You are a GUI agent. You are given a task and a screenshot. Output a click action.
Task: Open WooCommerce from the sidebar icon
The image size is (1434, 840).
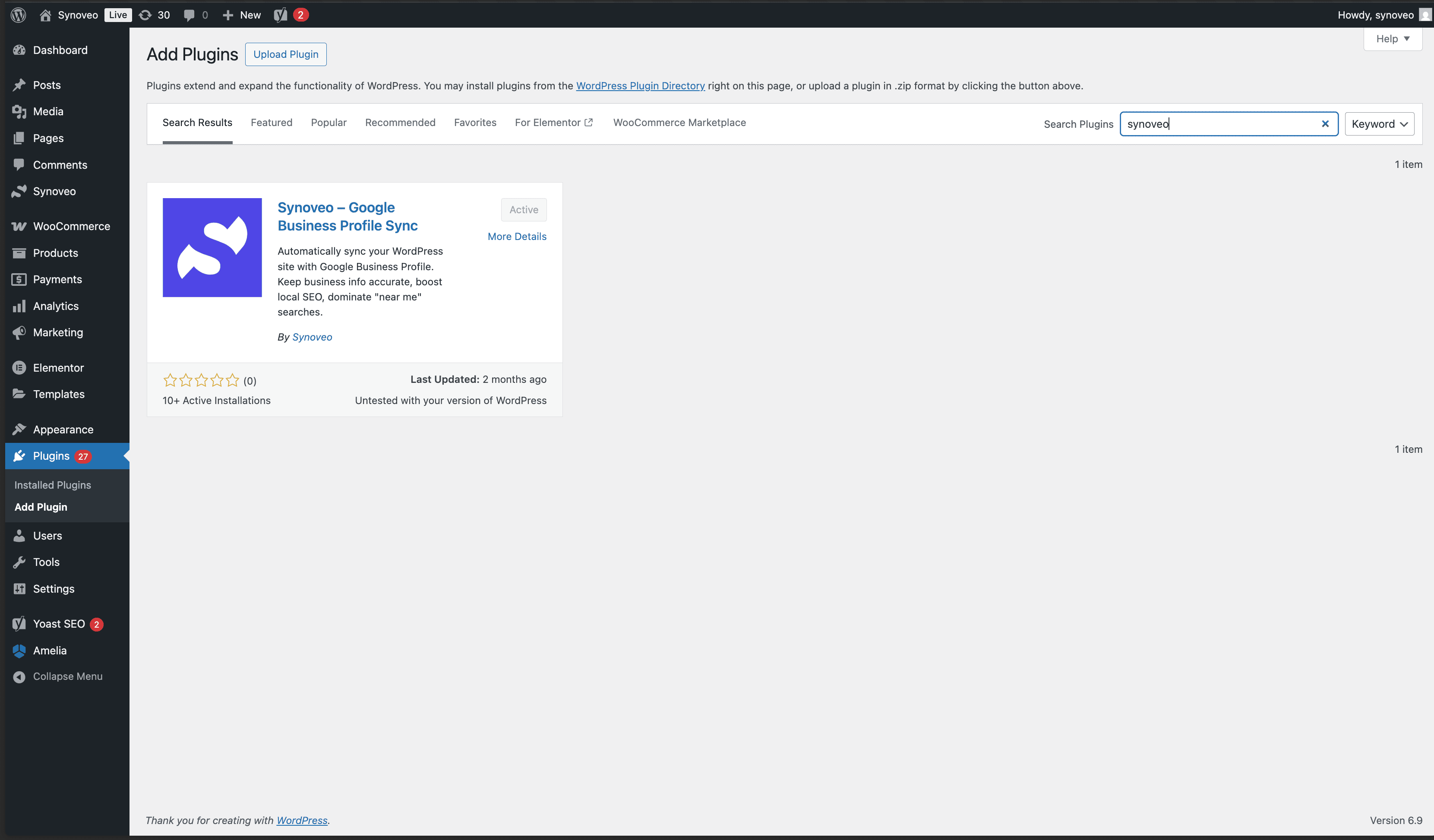[x=19, y=226]
